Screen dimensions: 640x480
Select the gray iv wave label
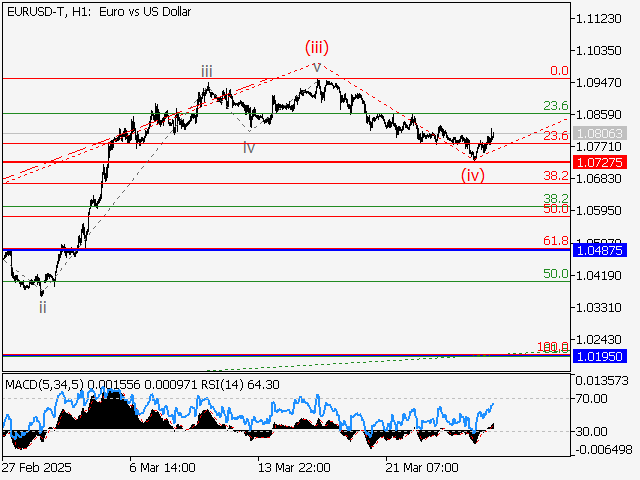pyautogui.click(x=248, y=147)
